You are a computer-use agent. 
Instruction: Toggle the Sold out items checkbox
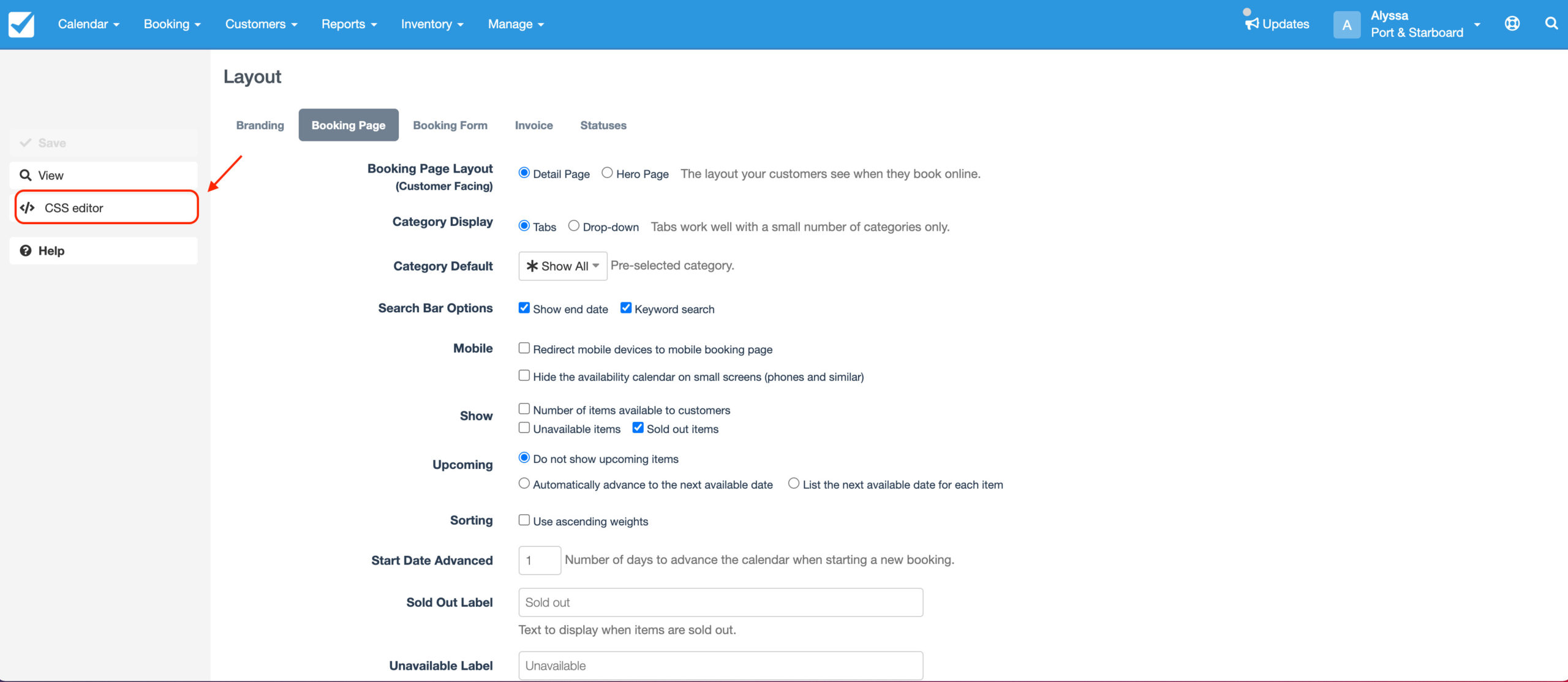(x=638, y=428)
